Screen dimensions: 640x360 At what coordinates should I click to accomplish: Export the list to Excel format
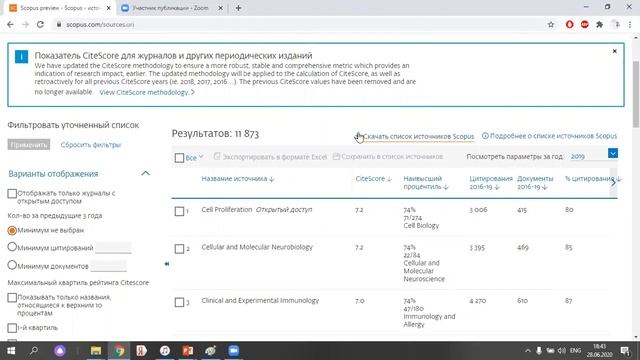[270, 157]
